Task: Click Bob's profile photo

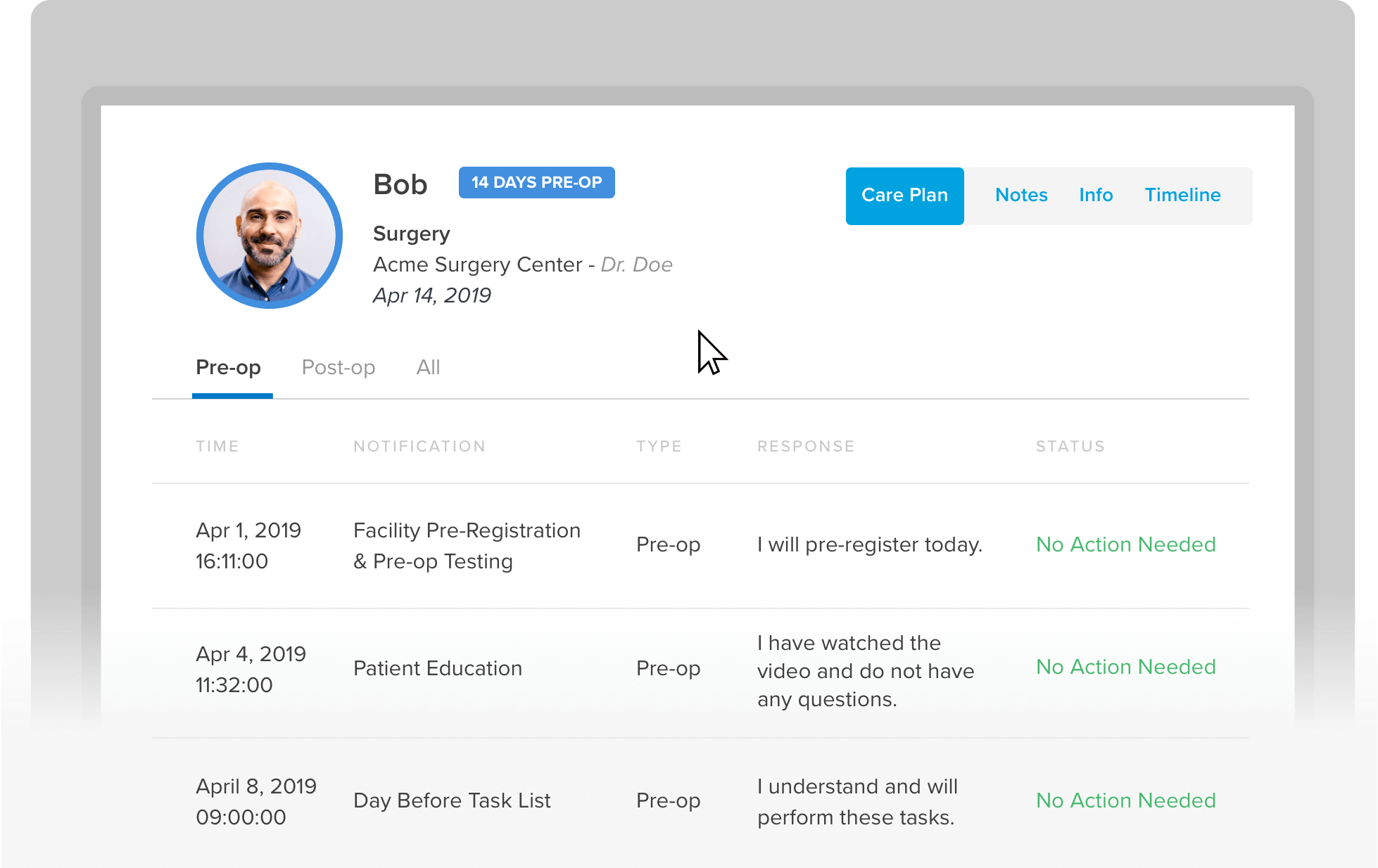Action: click(x=270, y=236)
